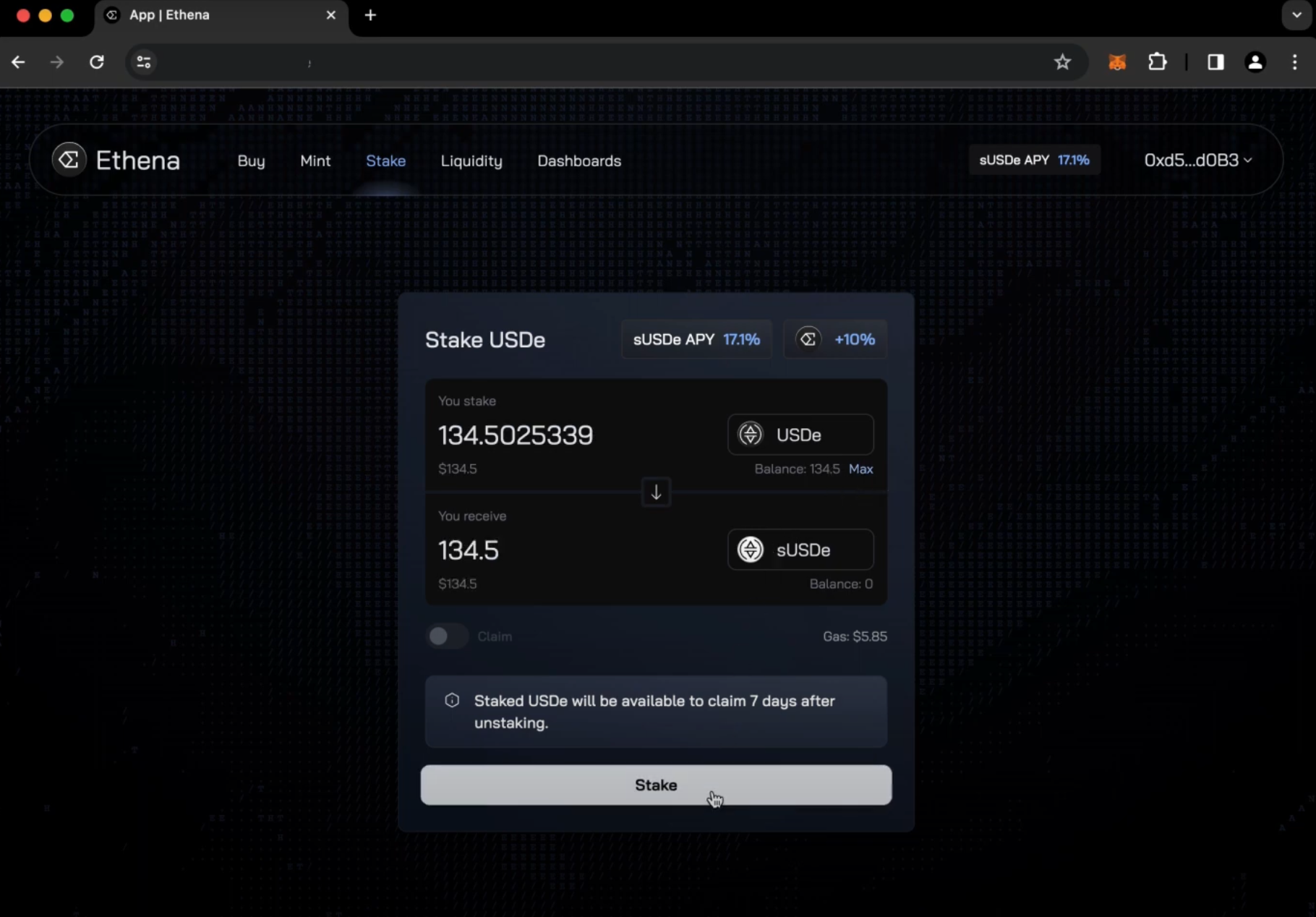Bookmark this page with star icon

click(x=1061, y=62)
